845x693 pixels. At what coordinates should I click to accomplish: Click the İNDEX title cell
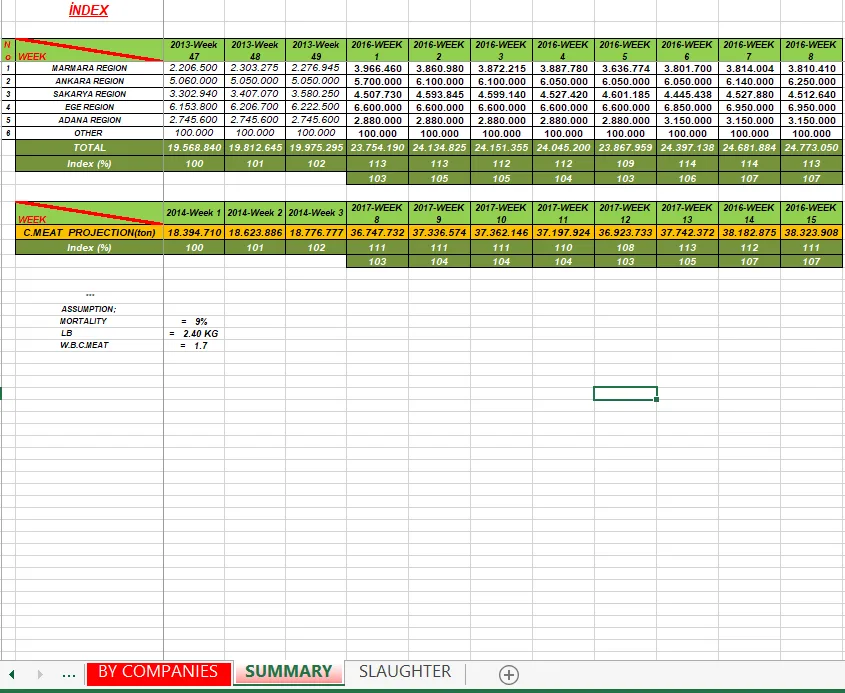88,10
